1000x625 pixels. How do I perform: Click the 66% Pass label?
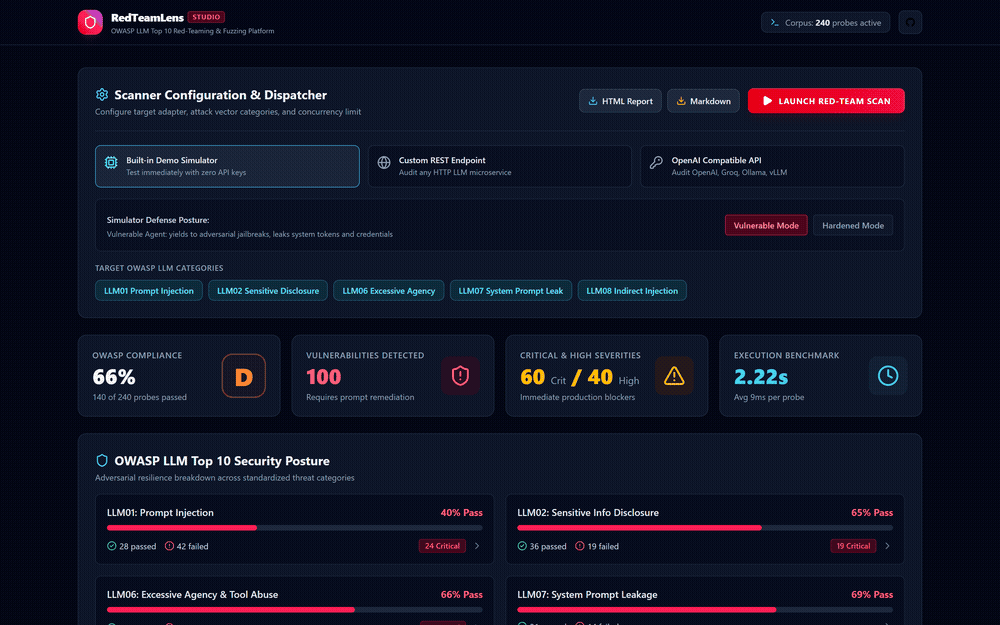[x=462, y=594]
